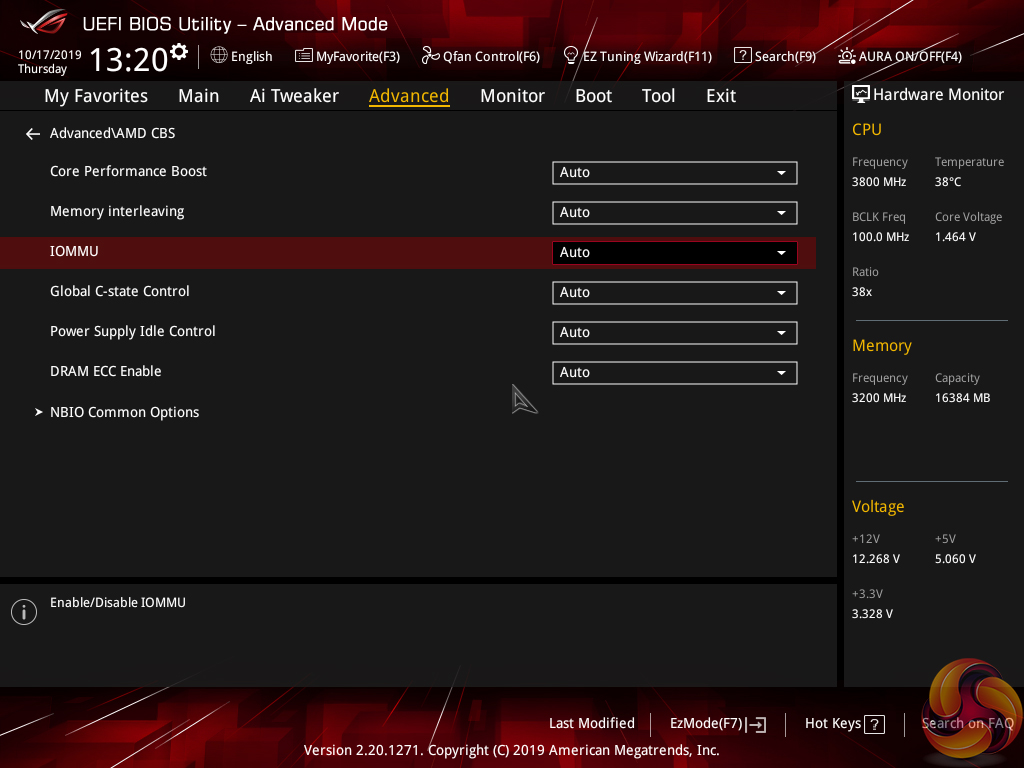
Task: Go back using the left arrow icon
Action: 33,134
